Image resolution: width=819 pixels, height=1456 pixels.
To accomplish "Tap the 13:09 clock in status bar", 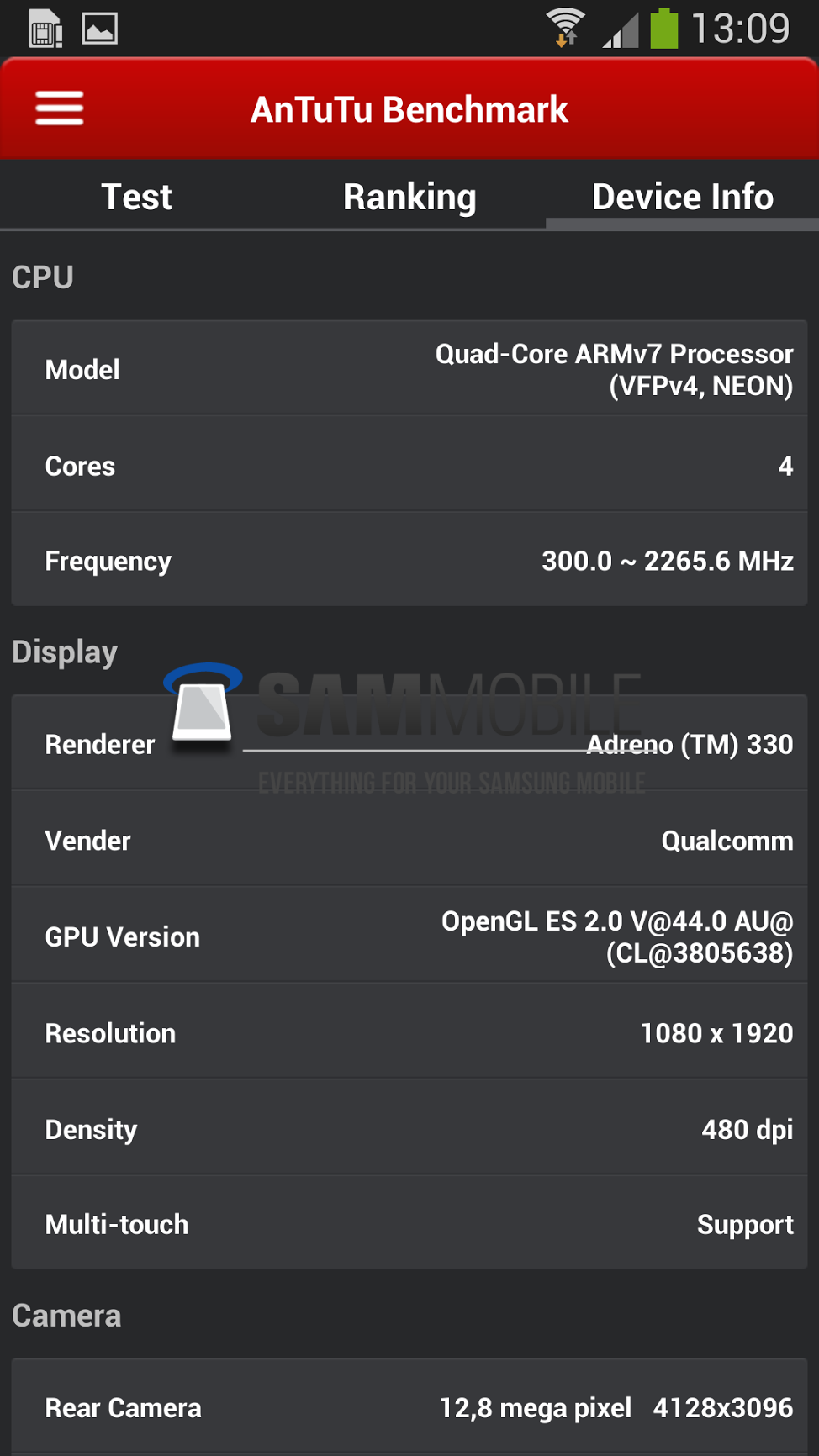I will [740, 29].
